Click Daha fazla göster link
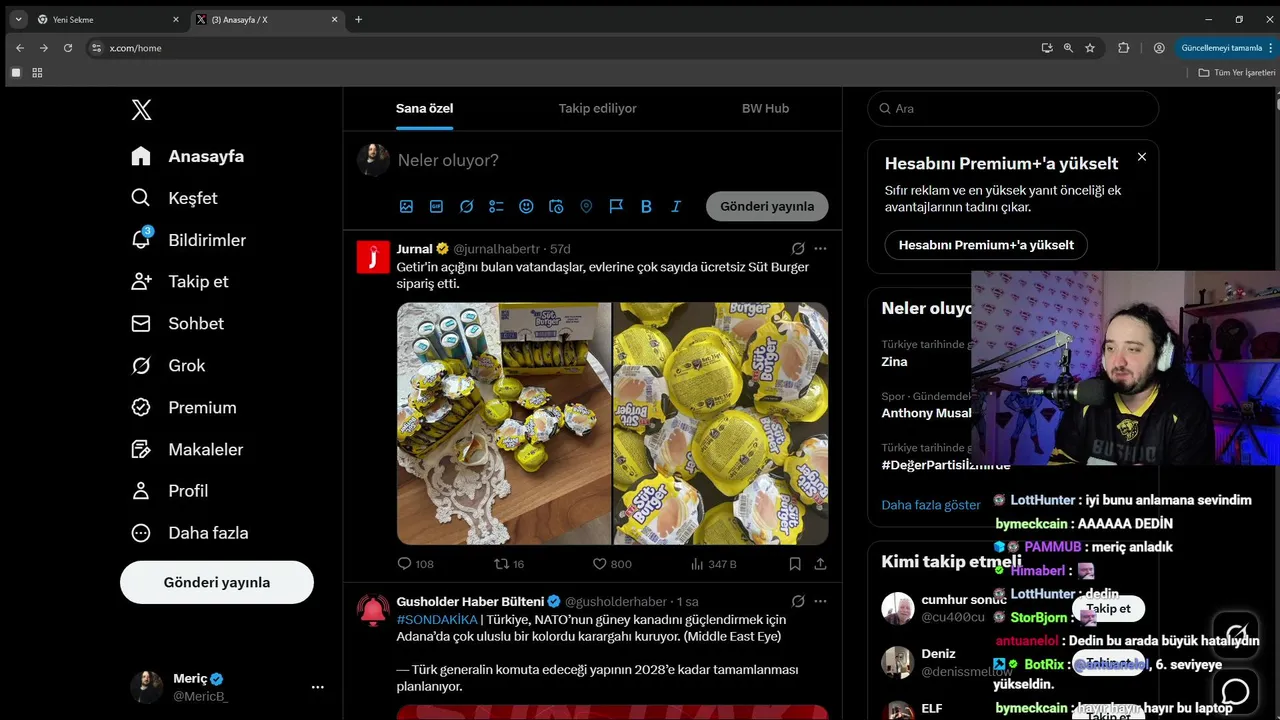This screenshot has width=1280, height=720. click(931, 505)
